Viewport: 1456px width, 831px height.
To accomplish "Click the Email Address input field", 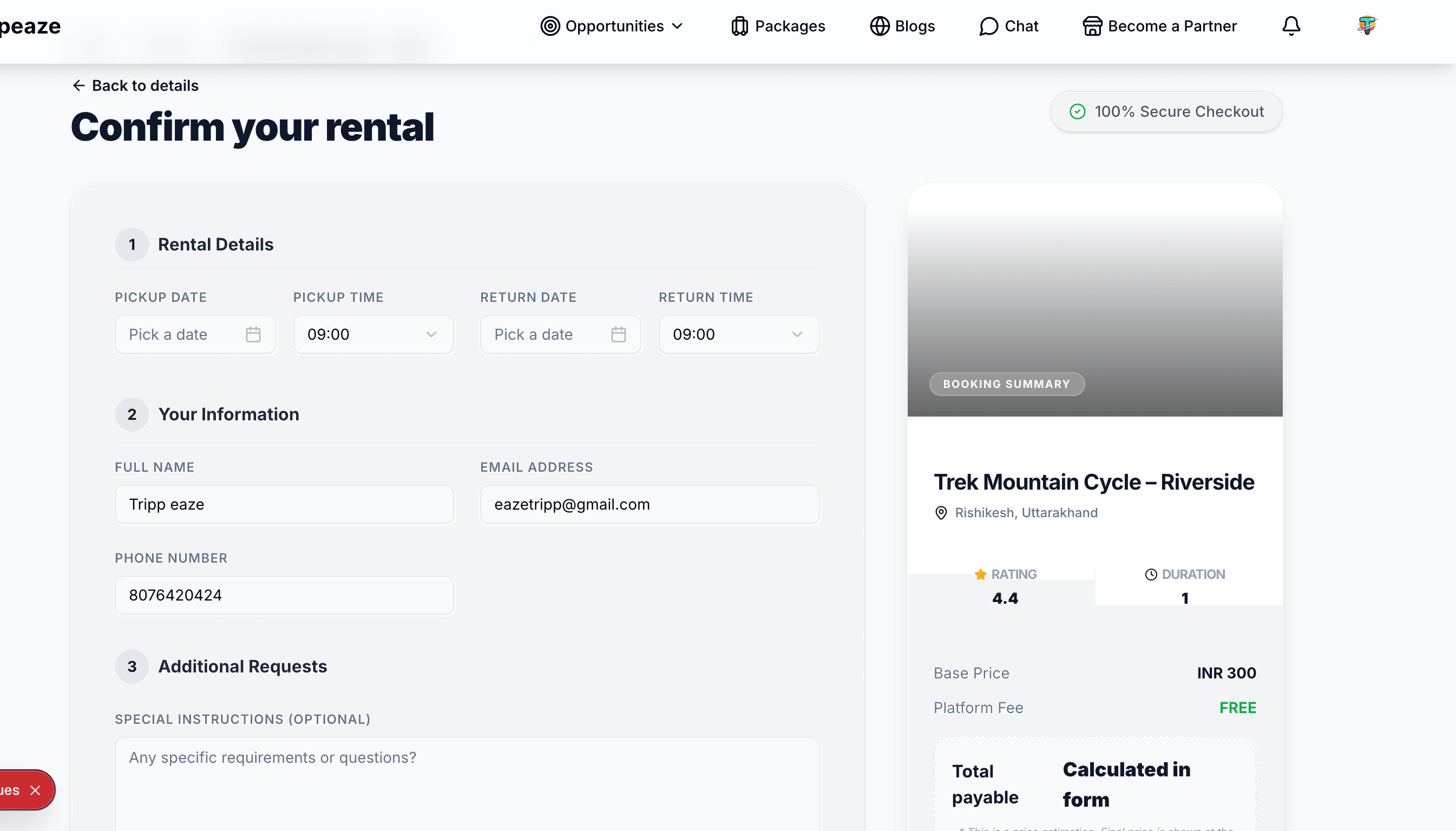I will pos(650,505).
